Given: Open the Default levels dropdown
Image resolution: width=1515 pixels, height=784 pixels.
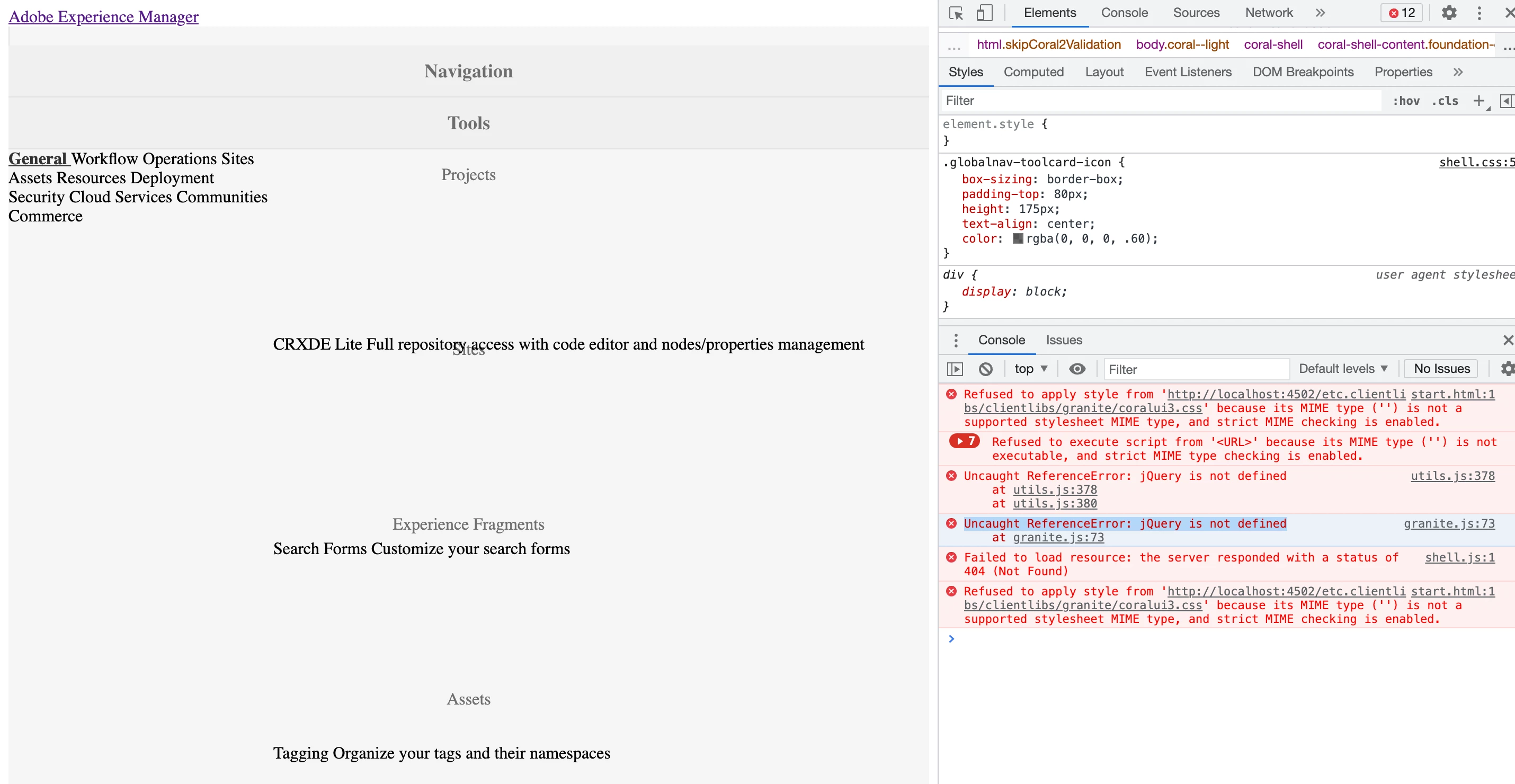Looking at the screenshot, I should (1343, 369).
